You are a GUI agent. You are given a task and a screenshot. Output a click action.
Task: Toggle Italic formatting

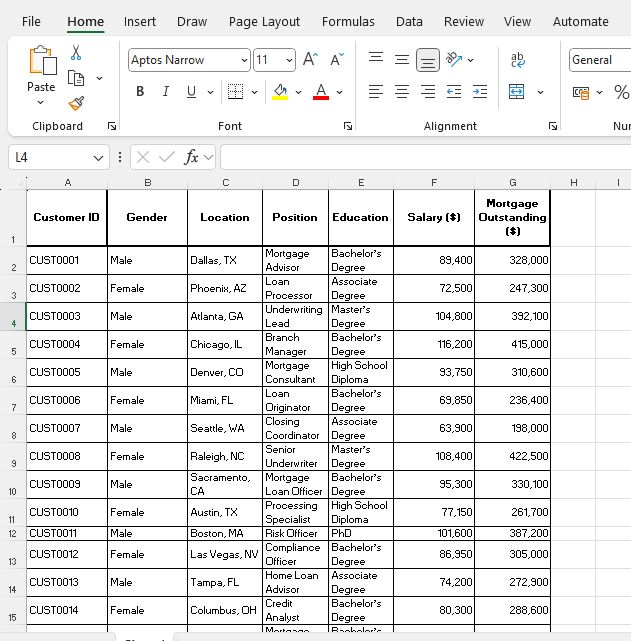pos(165,92)
